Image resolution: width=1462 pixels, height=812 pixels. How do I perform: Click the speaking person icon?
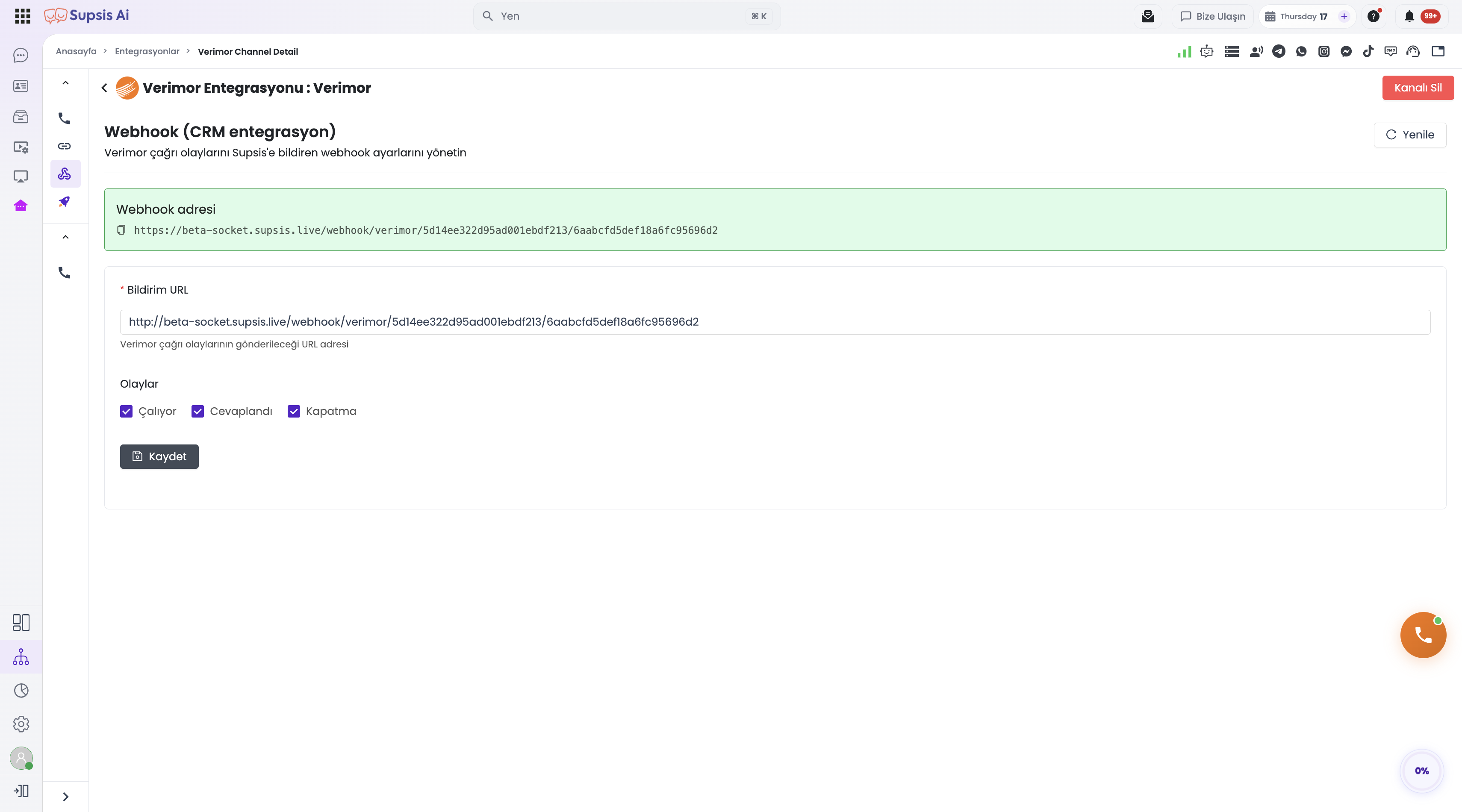pyautogui.click(x=1256, y=52)
